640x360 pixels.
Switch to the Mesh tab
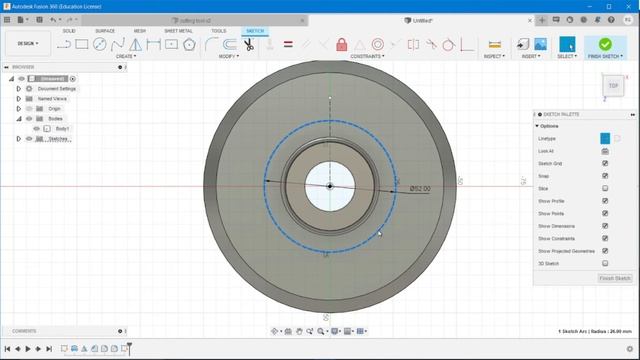point(140,31)
